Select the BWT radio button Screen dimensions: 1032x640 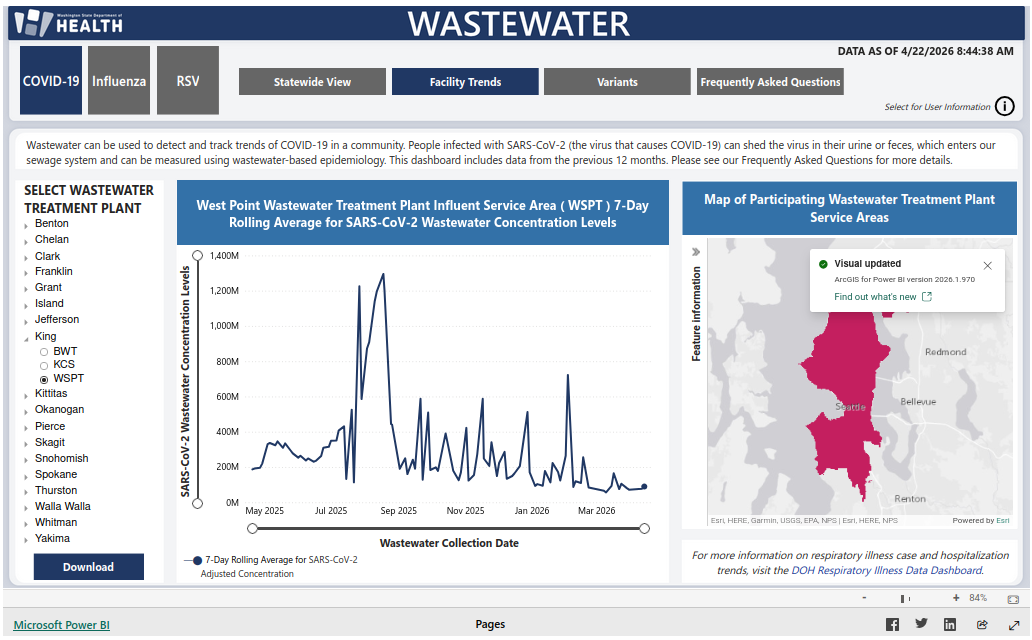pyautogui.click(x=44, y=352)
